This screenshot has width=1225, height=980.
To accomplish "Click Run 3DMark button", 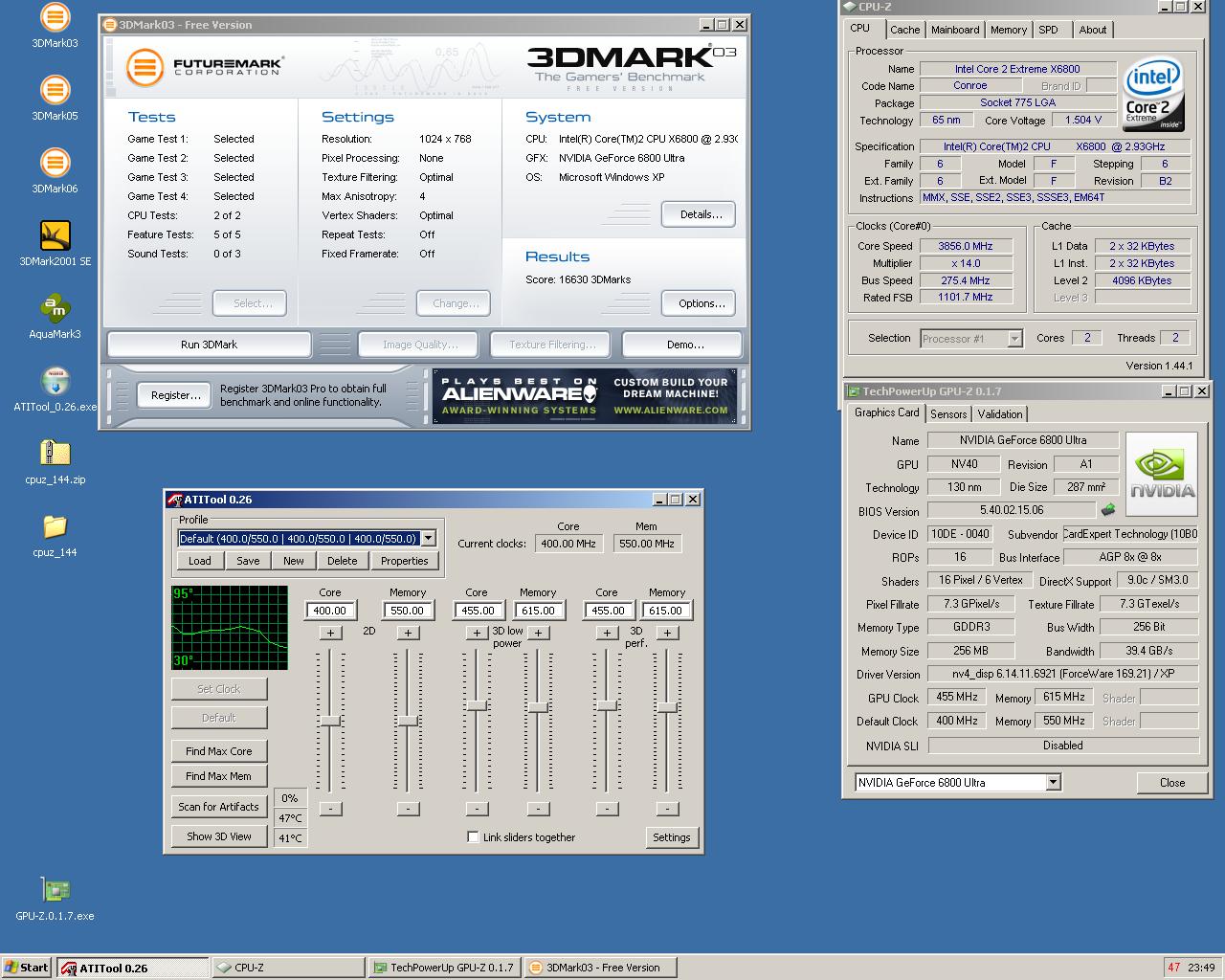I will (209, 345).
